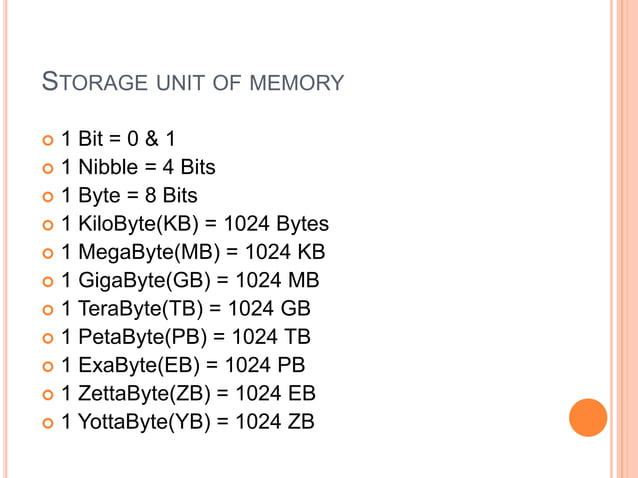Image resolution: width=638 pixels, height=478 pixels.
Task: Click the bullet marker beside "1 Nibble"
Action: point(46,167)
